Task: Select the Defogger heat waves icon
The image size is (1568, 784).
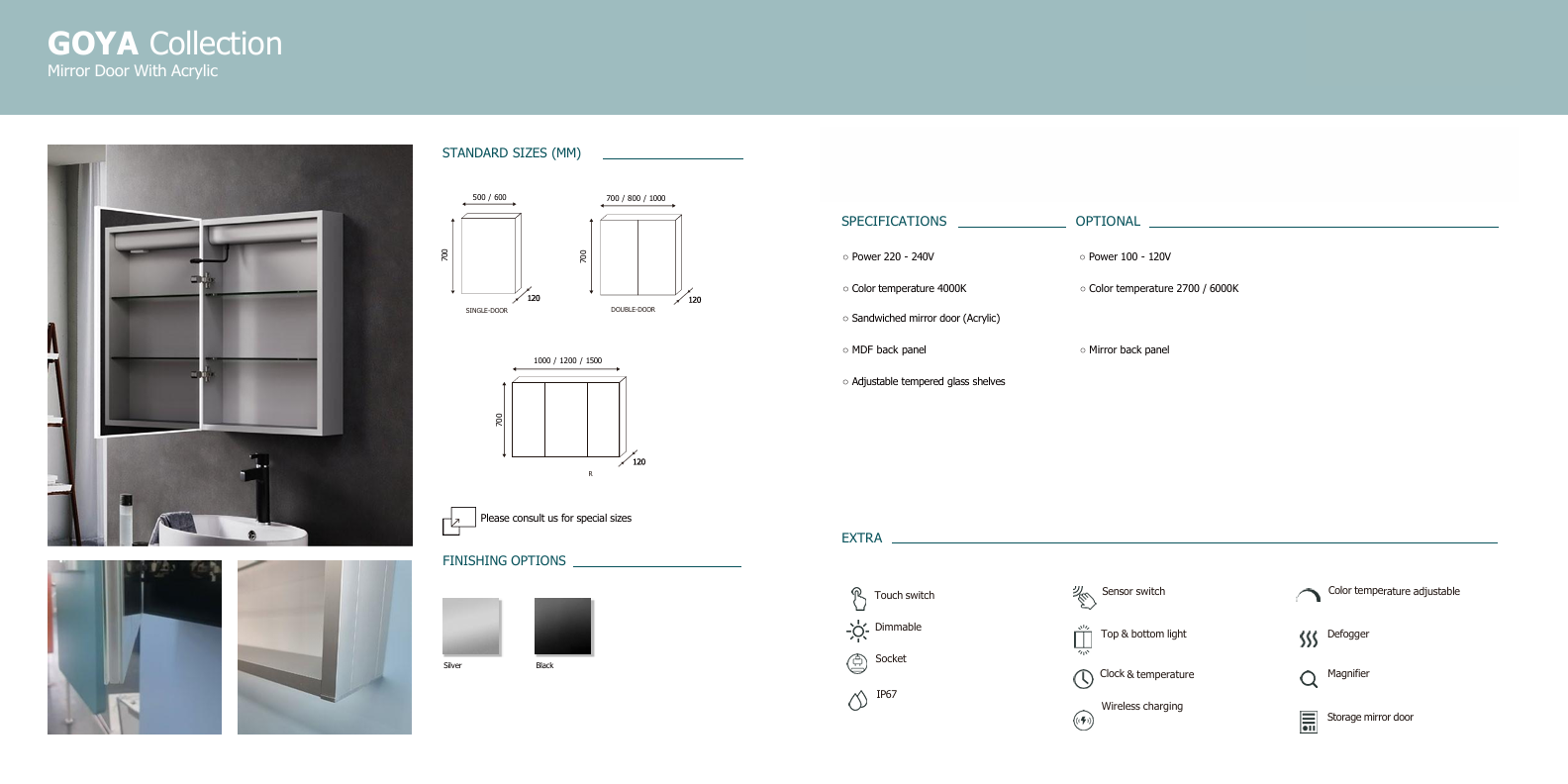Action: click(x=1308, y=638)
